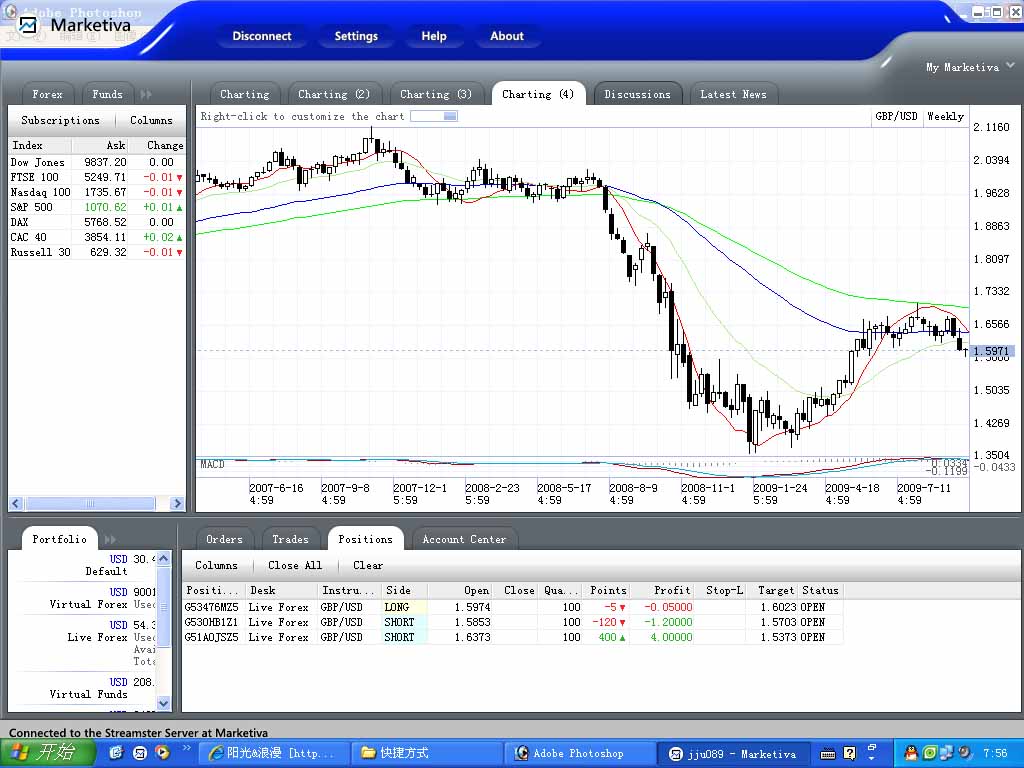Image resolution: width=1024 pixels, height=768 pixels.
Task: Click the Windows Media Player quick launch icon
Action: tap(162, 753)
